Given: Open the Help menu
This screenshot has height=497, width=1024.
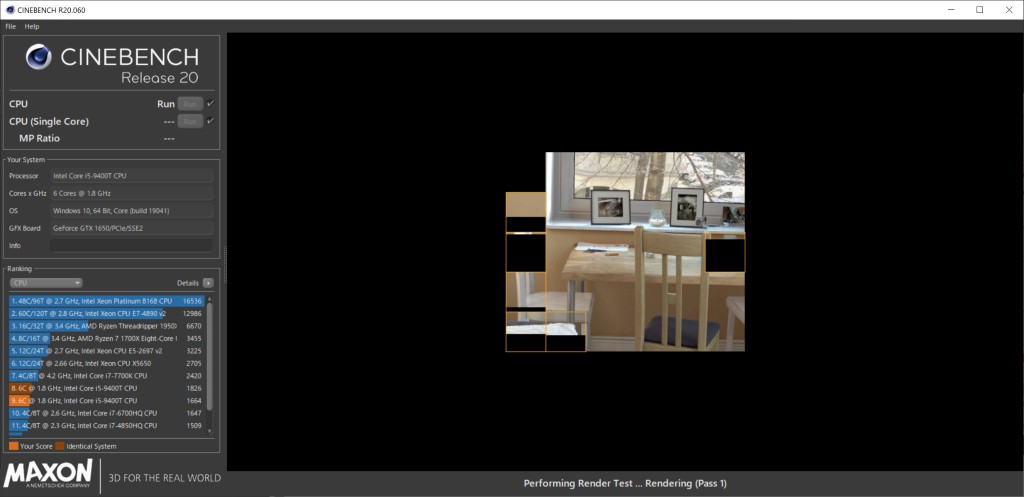Looking at the screenshot, I should [x=32, y=27].
